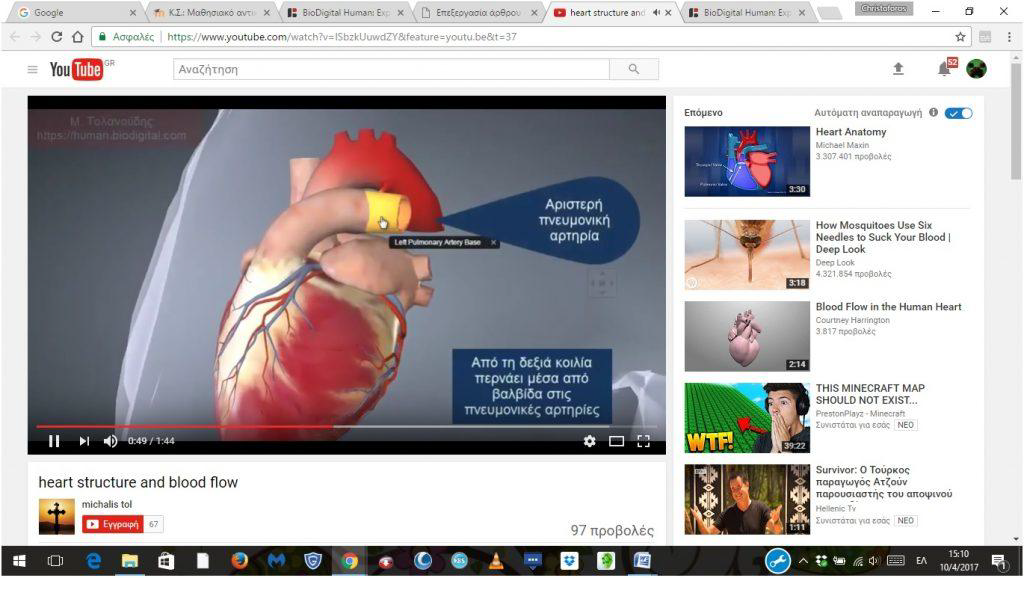1024x589 pixels.
Task: Enter fullscreen mode
Action: (644, 441)
